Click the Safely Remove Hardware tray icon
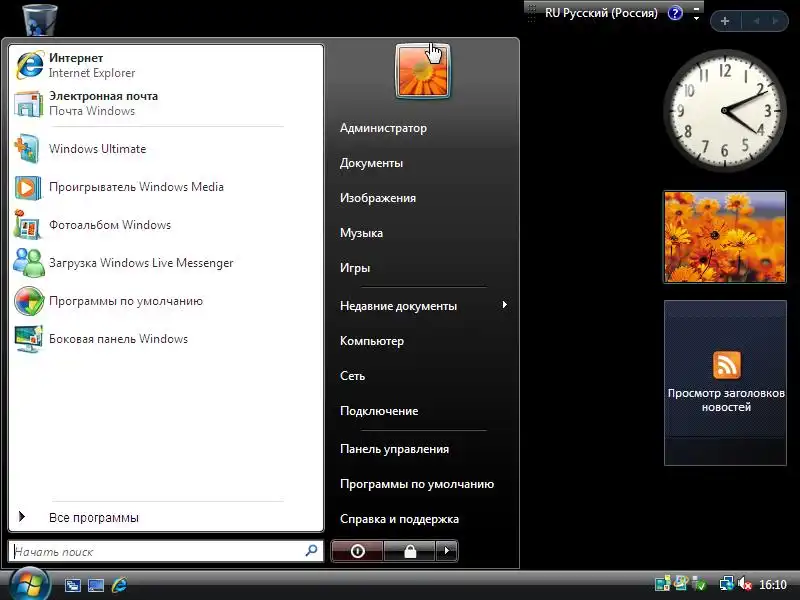800x600 pixels. [700, 584]
